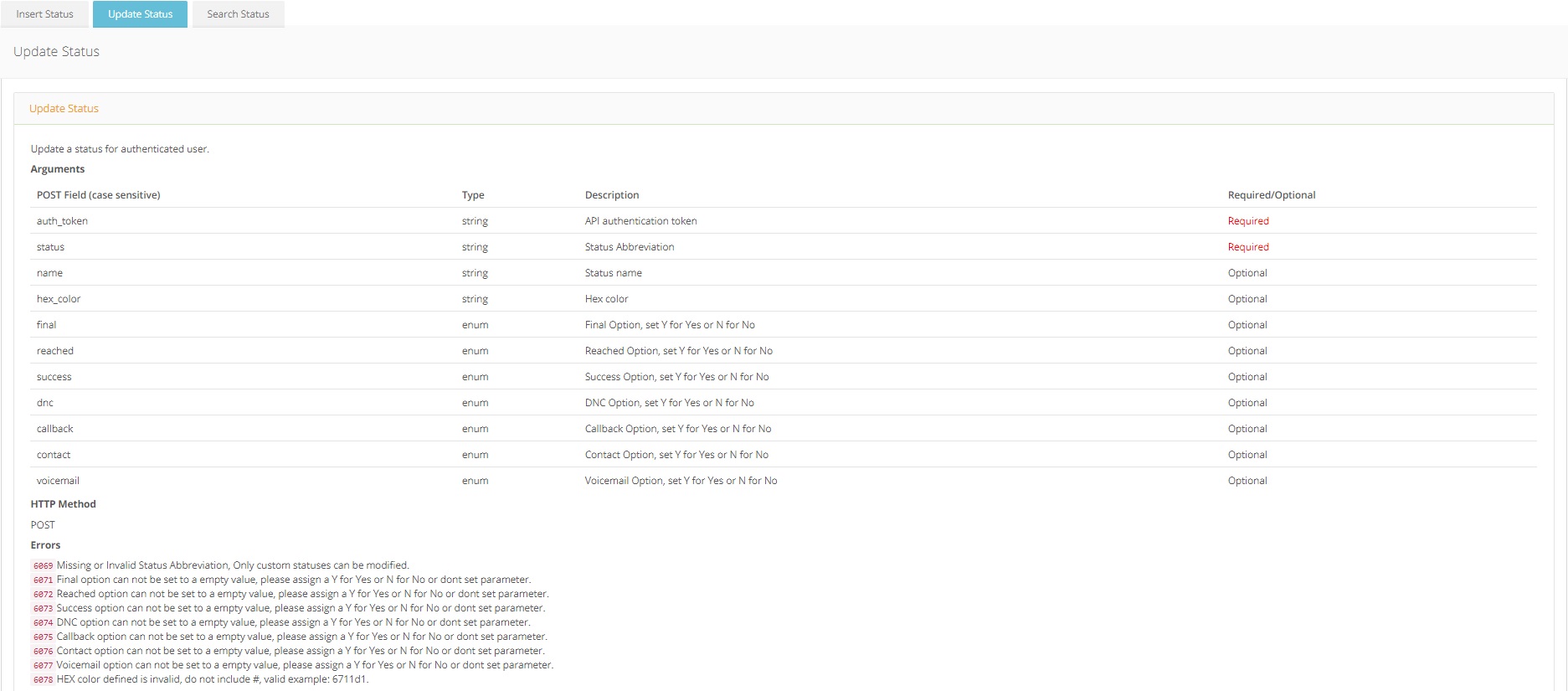Click the red Required label in status row
The image size is (1568, 691).
coord(1247,247)
